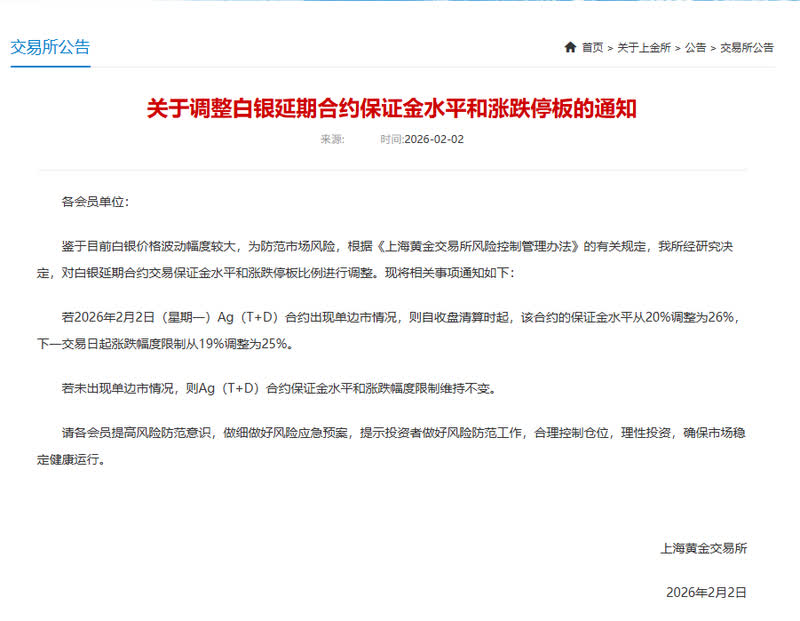Click the 来源 label under the title

[x=332, y=139]
